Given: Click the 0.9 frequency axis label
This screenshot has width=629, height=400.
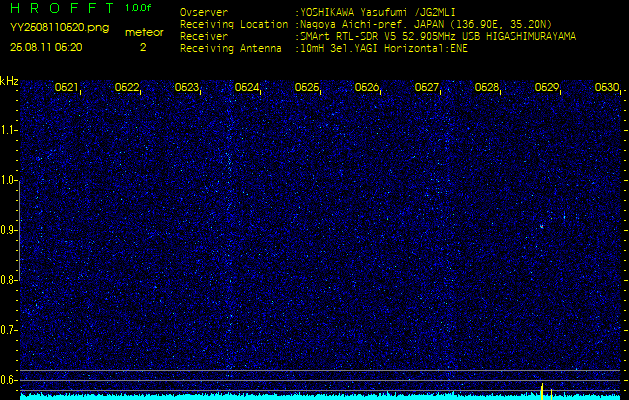Looking at the screenshot, I should pos(8,230).
